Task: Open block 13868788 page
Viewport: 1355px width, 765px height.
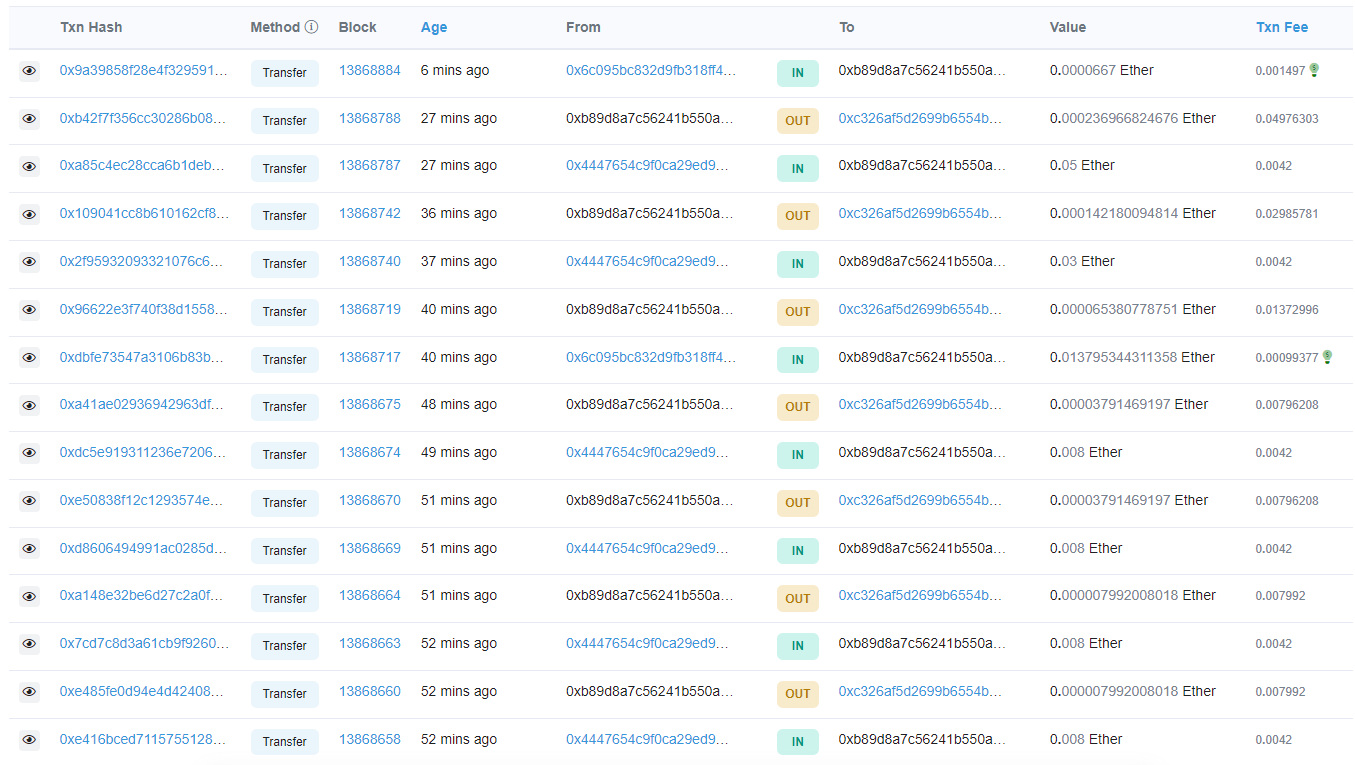Action: pyautogui.click(x=370, y=118)
